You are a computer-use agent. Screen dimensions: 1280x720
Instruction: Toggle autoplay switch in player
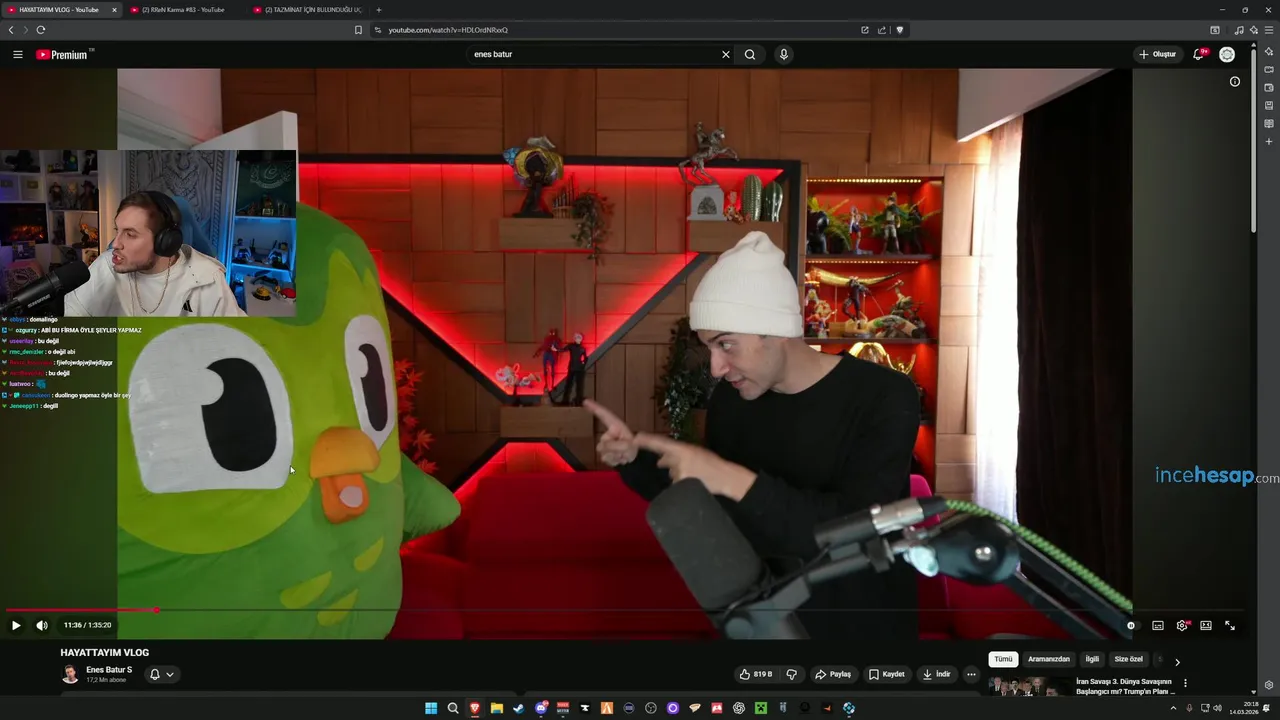(x=1131, y=625)
